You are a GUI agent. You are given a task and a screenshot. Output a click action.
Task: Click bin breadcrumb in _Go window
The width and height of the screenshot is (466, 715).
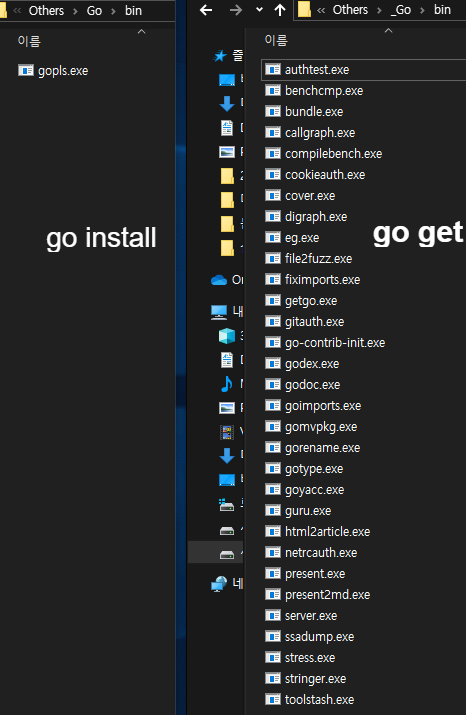[442, 10]
